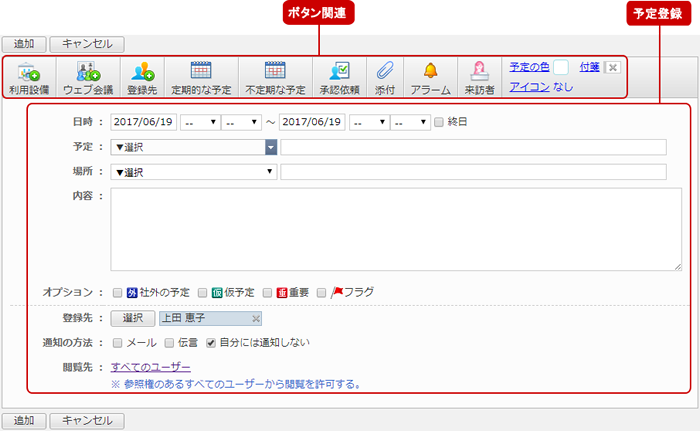Click the bottom キャンセル button
This screenshot has width=700, height=431.
click(x=87, y=421)
